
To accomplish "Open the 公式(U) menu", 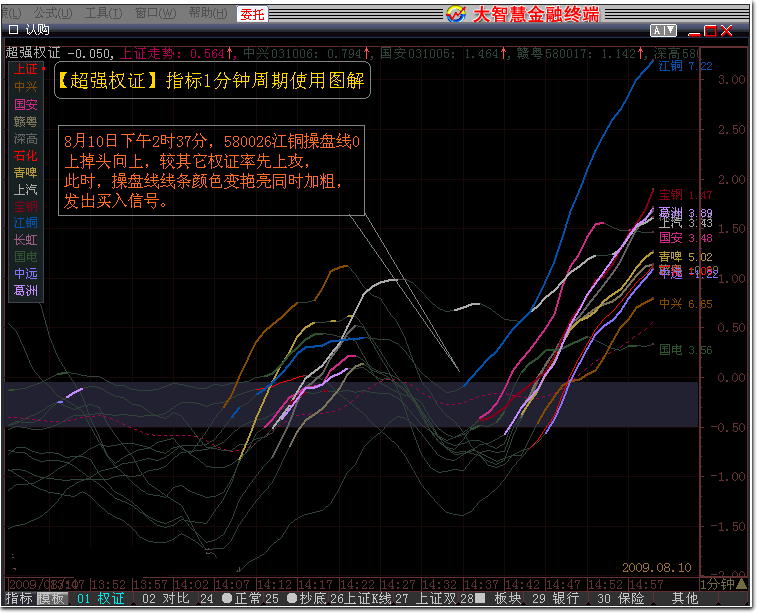I will click(x=53, y=13).
